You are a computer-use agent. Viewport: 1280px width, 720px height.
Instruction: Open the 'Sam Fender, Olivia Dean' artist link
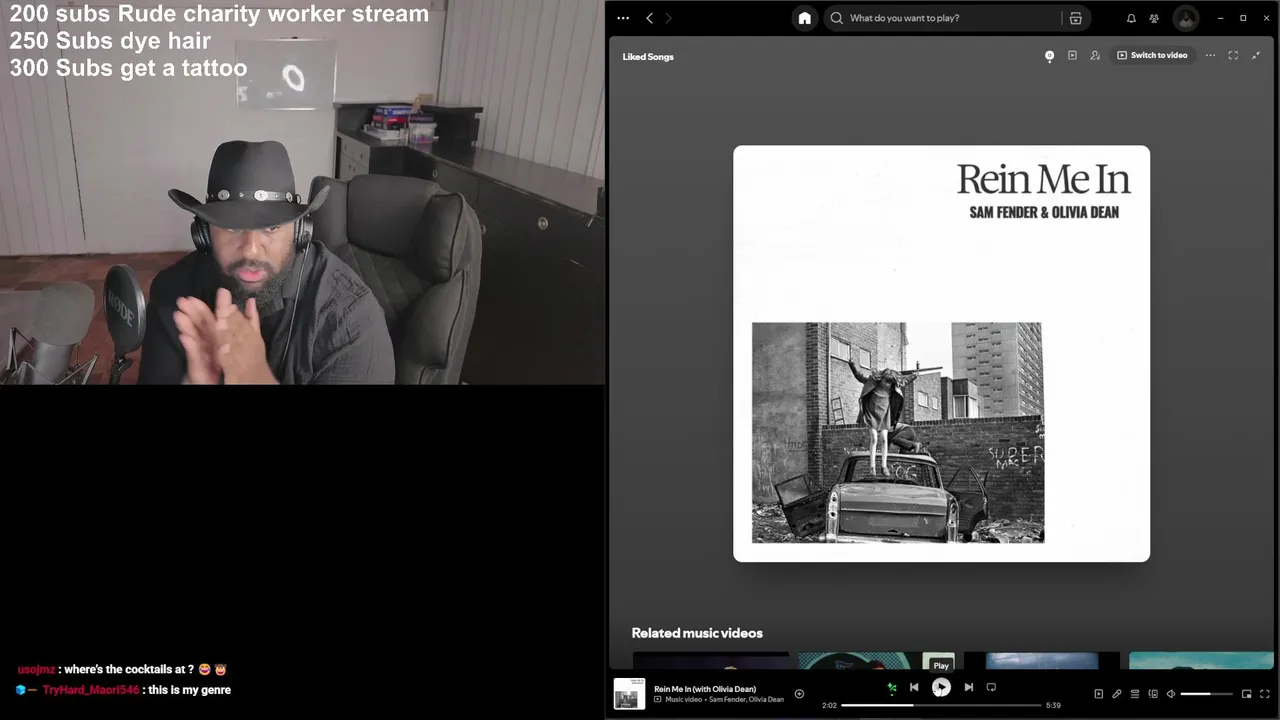coord(746,699)
